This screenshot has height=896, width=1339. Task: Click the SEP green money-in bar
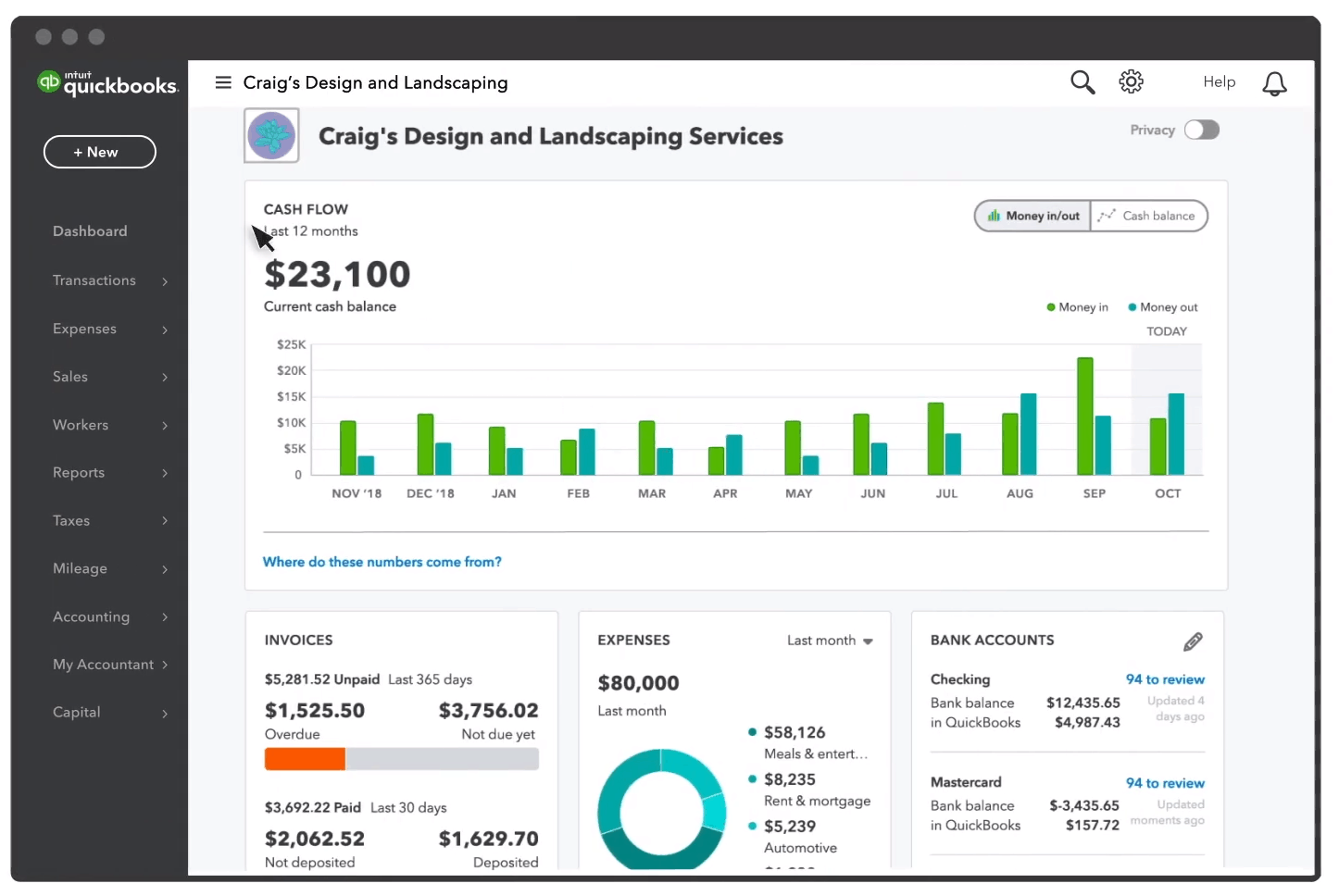click(x=1084, y=417)
